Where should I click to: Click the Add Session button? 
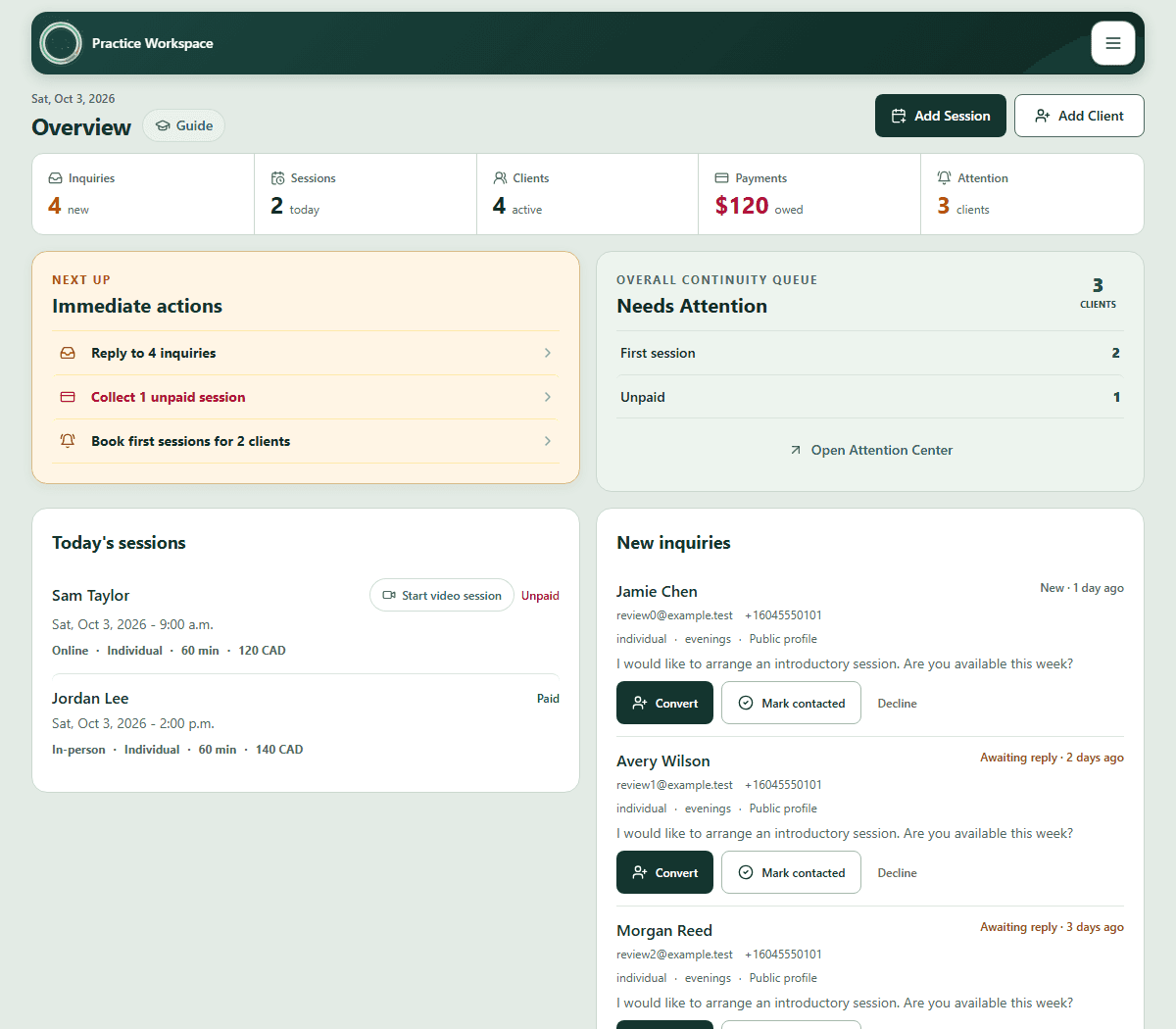[x=940, y=116]
